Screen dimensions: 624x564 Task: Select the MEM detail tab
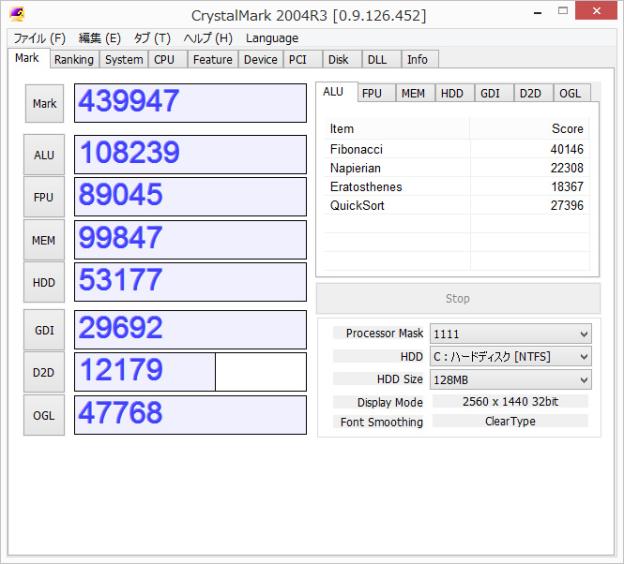(415, 93)
